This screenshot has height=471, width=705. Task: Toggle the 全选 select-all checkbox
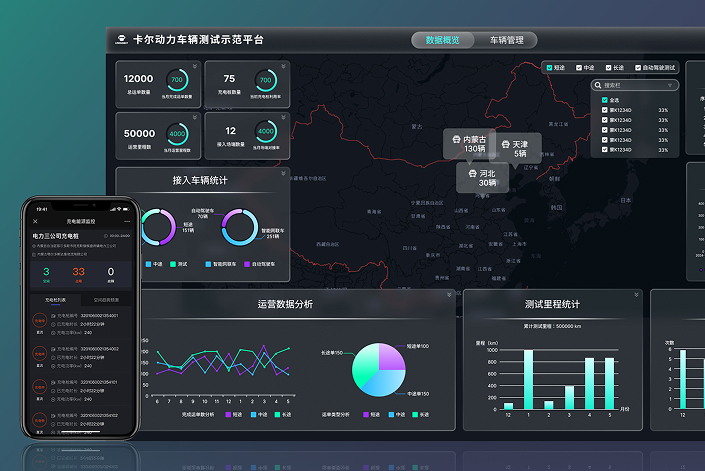point(603,100)
